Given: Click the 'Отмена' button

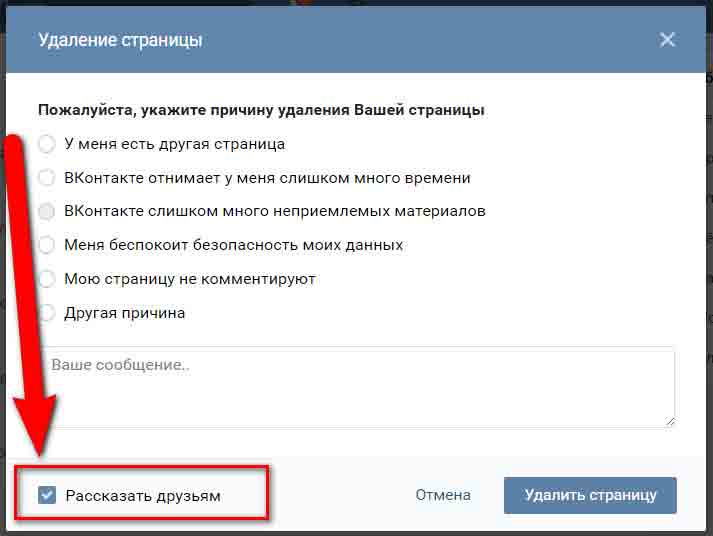Looking at the screenshot, I should (443, 495).
